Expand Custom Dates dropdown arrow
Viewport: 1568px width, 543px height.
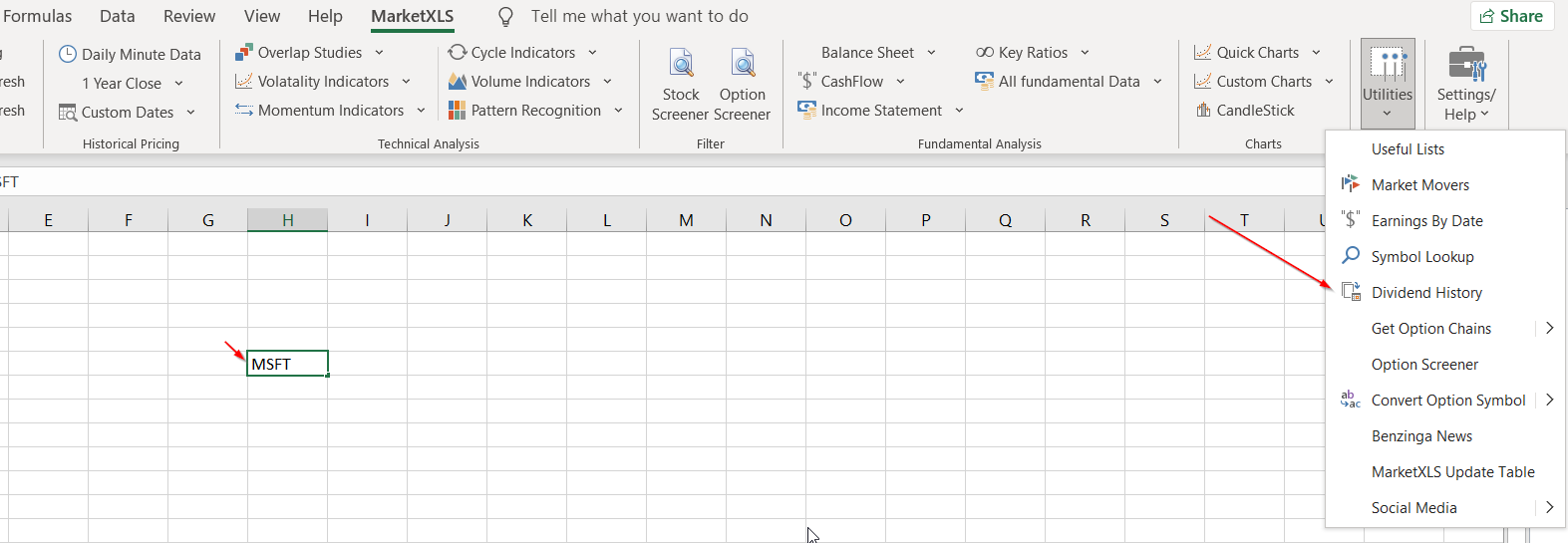pos(191,113)
